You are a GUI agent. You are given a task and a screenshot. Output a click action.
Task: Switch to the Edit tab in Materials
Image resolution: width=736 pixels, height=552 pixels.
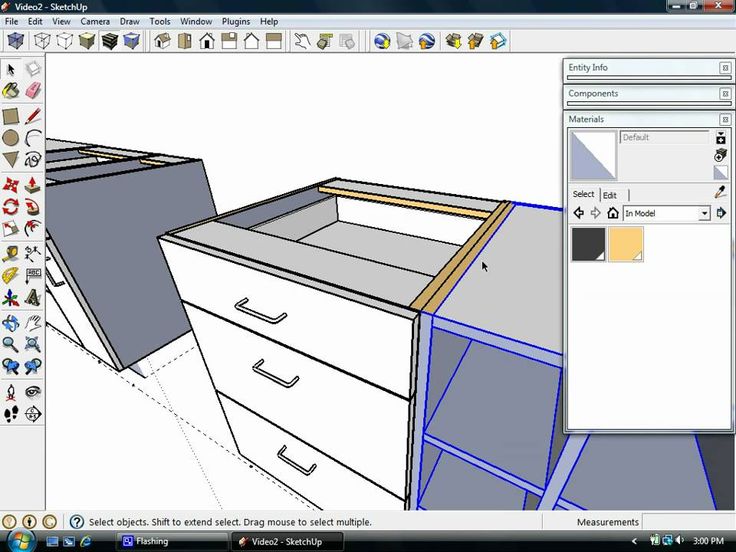pyautogui.click(x=610, y=195)
